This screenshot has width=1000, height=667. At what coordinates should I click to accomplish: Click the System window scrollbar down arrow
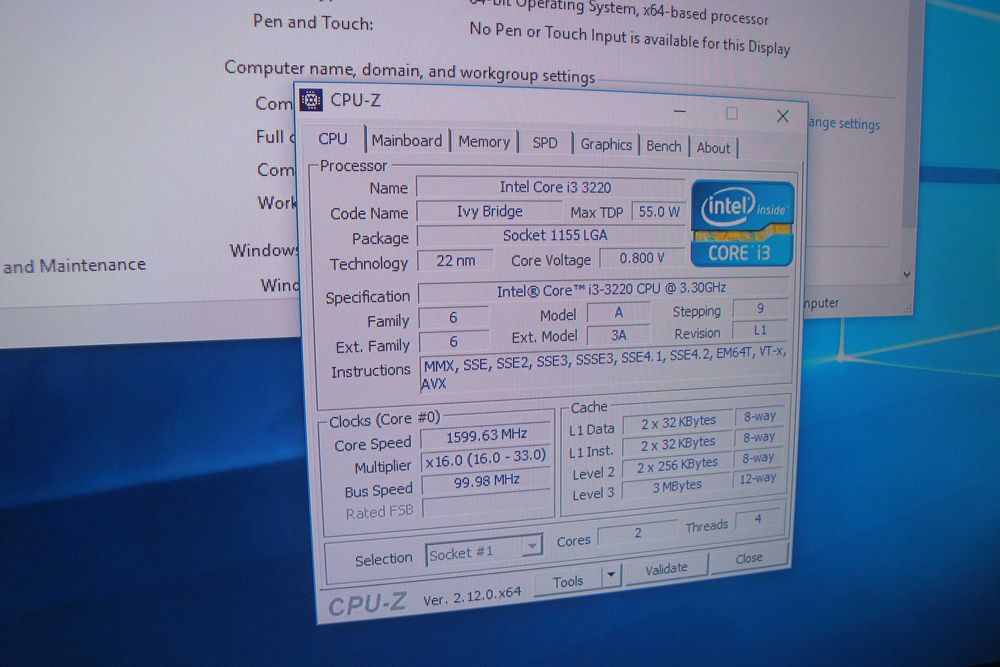[x=906, y=274]
